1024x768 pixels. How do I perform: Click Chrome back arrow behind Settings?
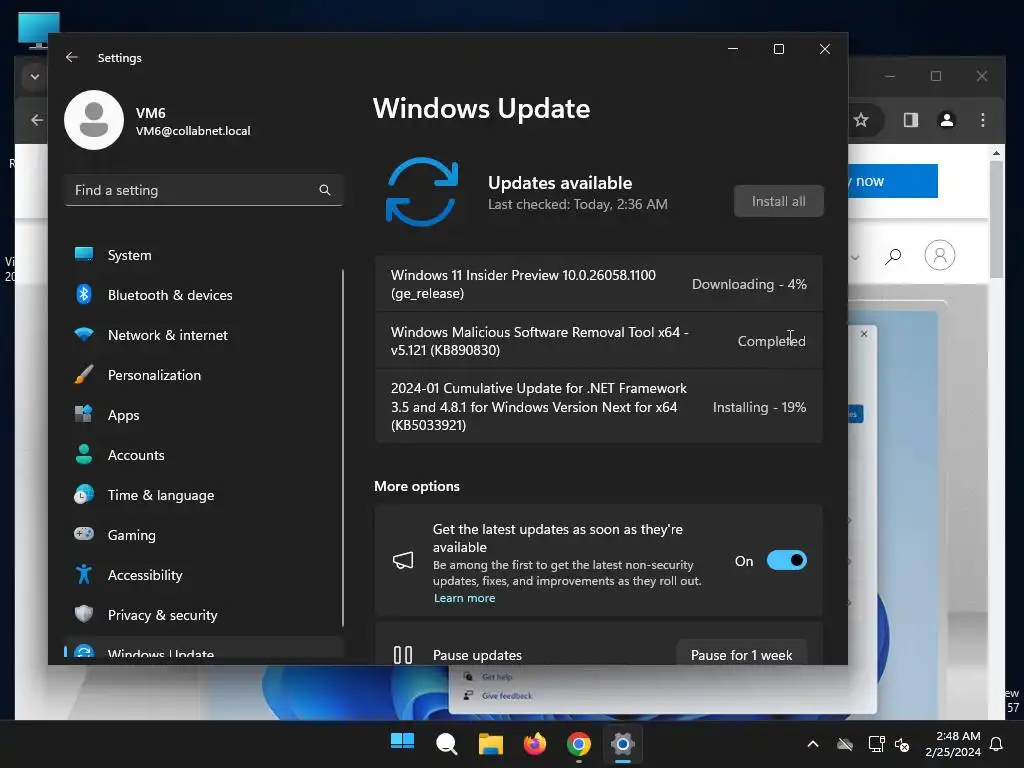[x=37, y=120]
